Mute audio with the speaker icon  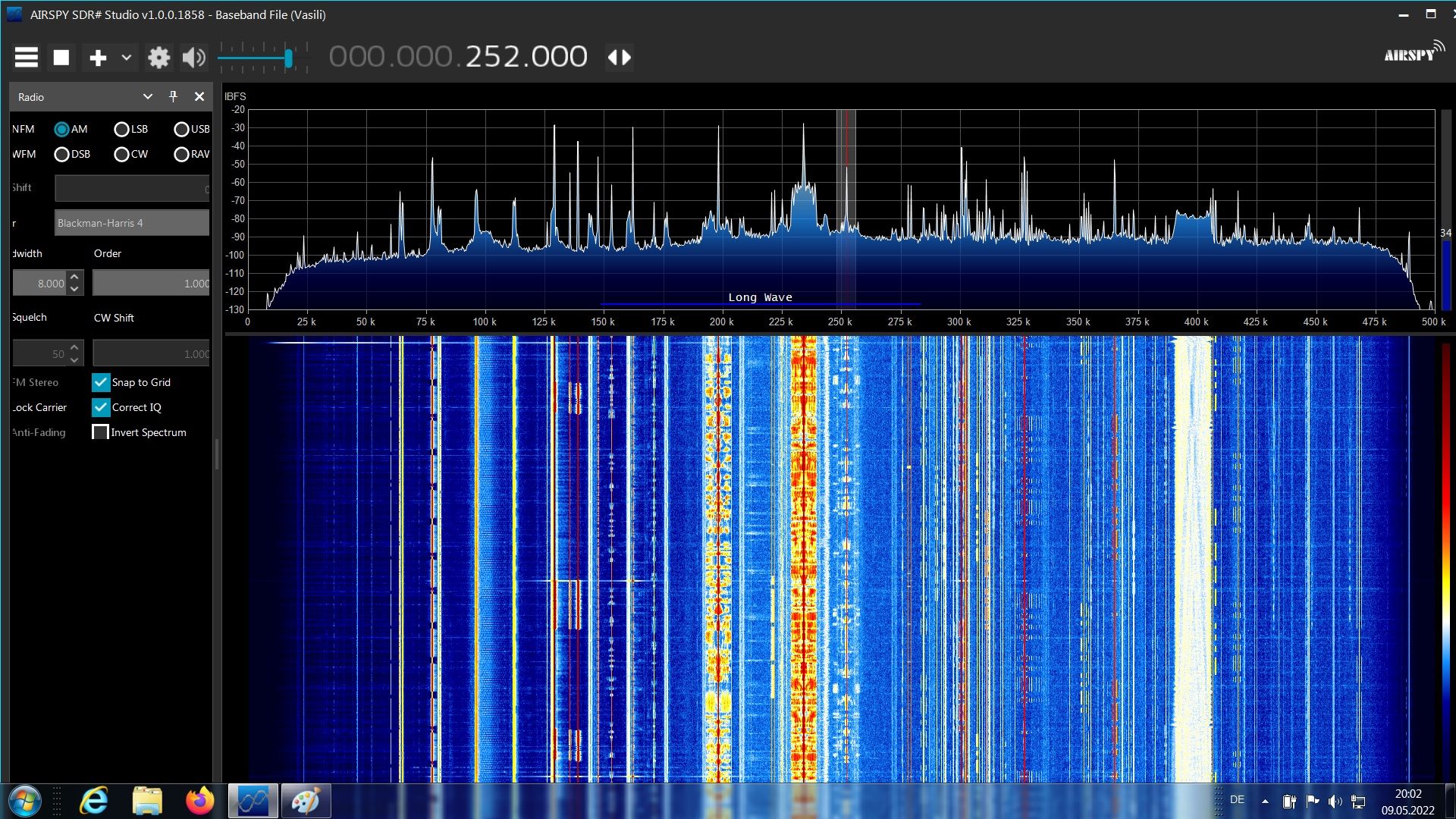coord(194,58)
